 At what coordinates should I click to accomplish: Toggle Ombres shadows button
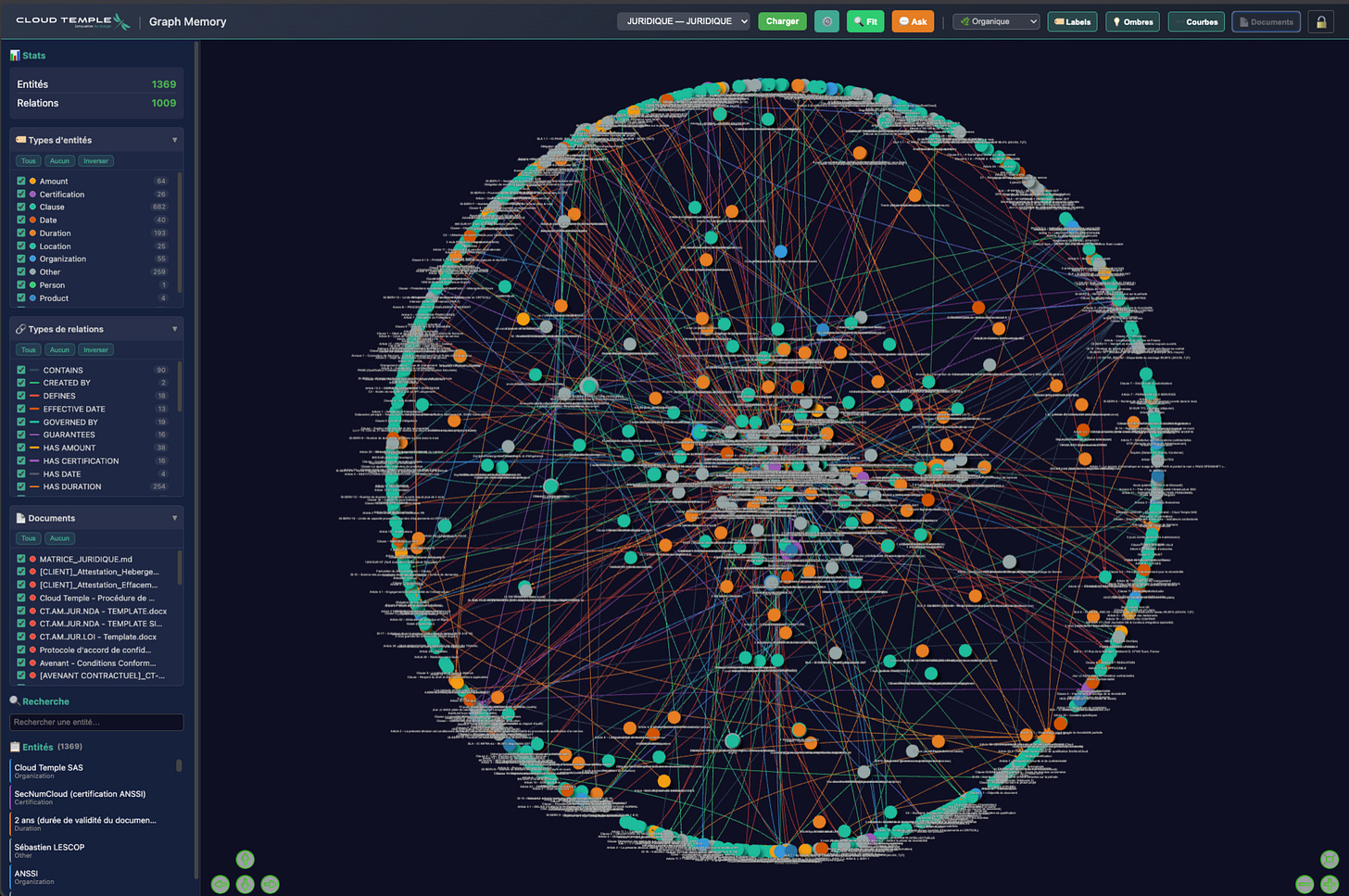[x=1132, y=21]
